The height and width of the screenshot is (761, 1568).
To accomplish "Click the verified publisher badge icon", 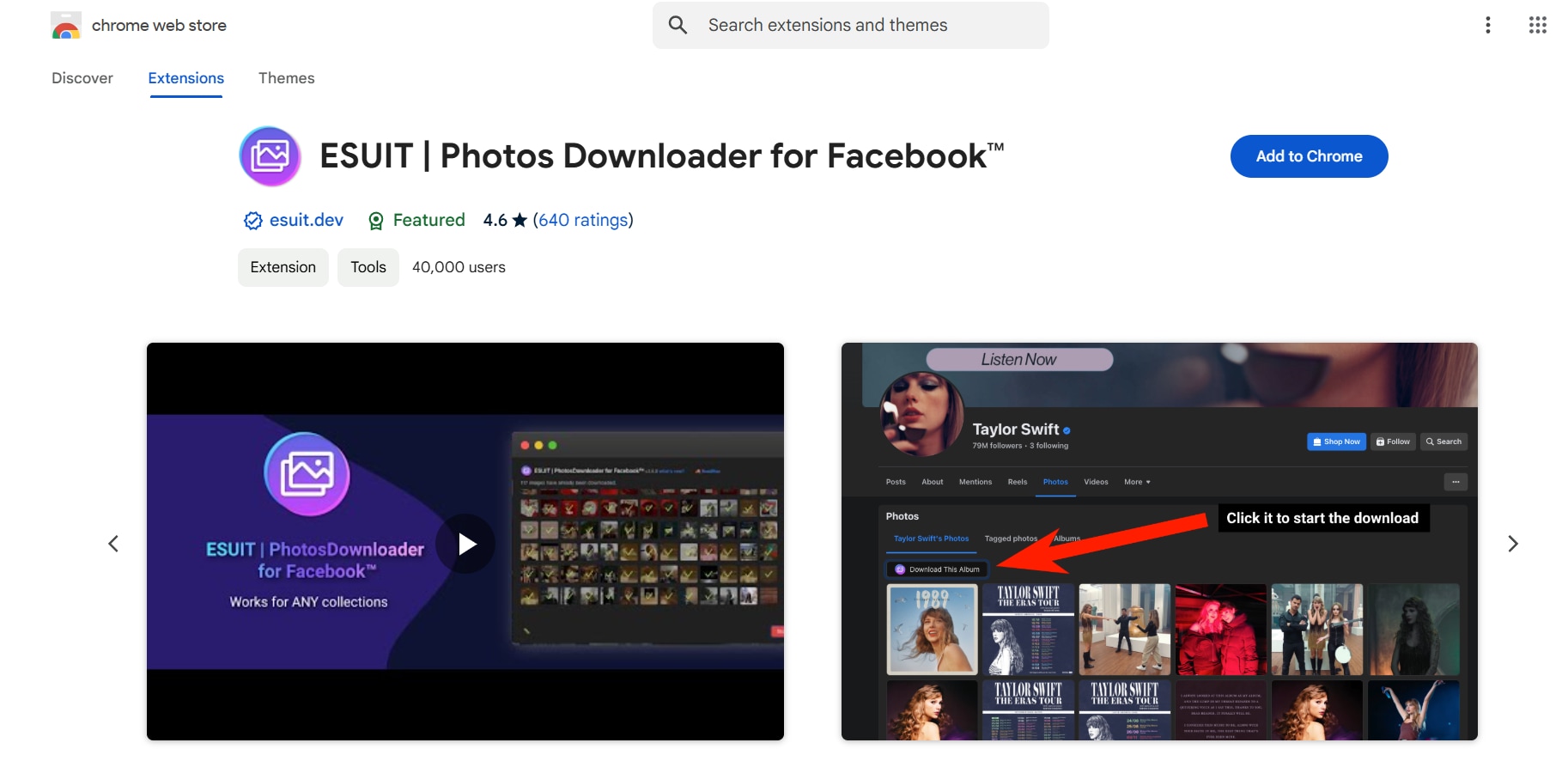I will [252, 221].
